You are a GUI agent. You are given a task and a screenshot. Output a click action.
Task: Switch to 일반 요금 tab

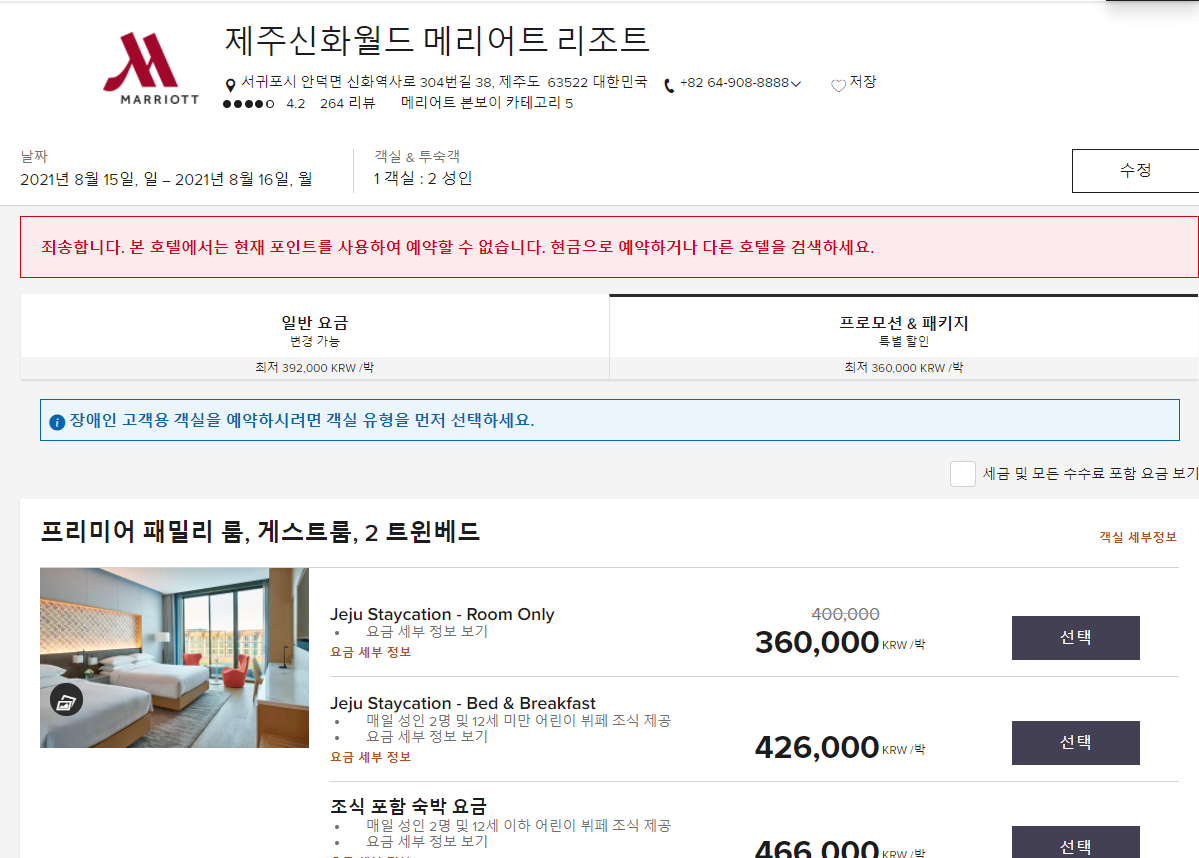[x=314, y=337]
